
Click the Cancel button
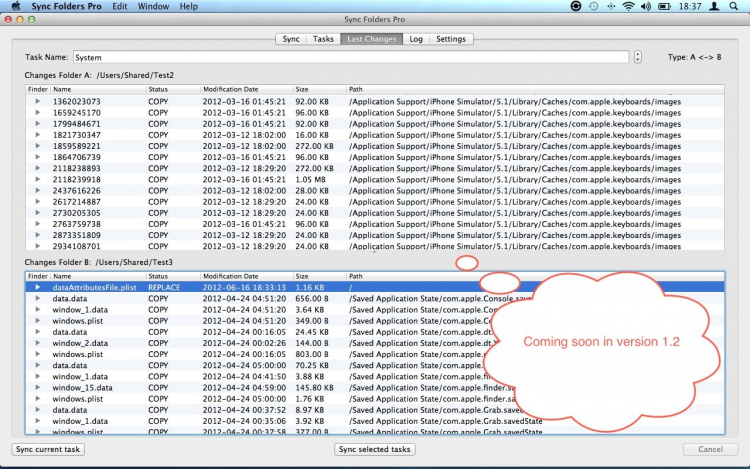coord(710,449)
